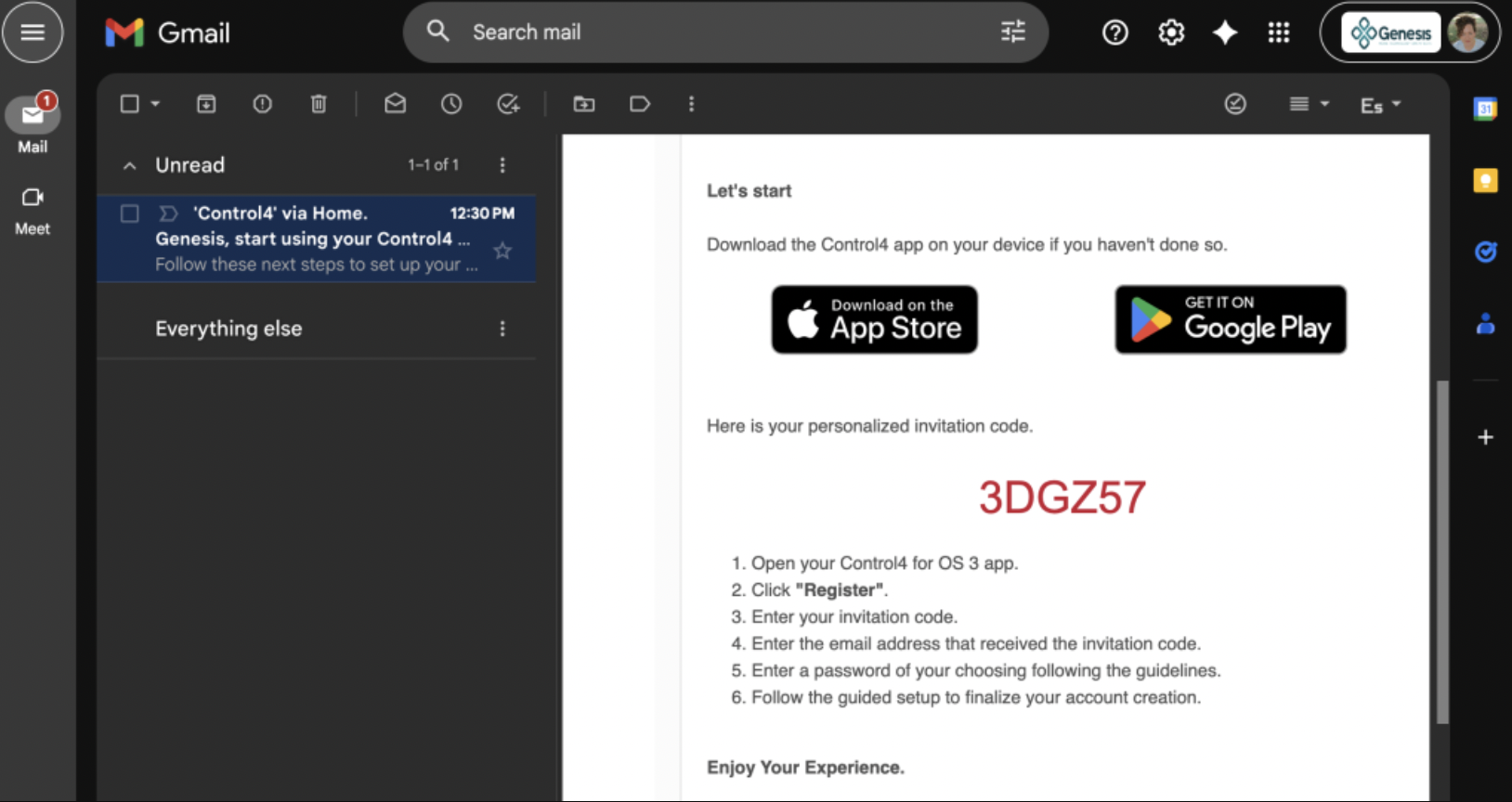1512x802 pixels.
Task: Open Settings gear
Action: pyautogui.click(x=1171, y=32)
